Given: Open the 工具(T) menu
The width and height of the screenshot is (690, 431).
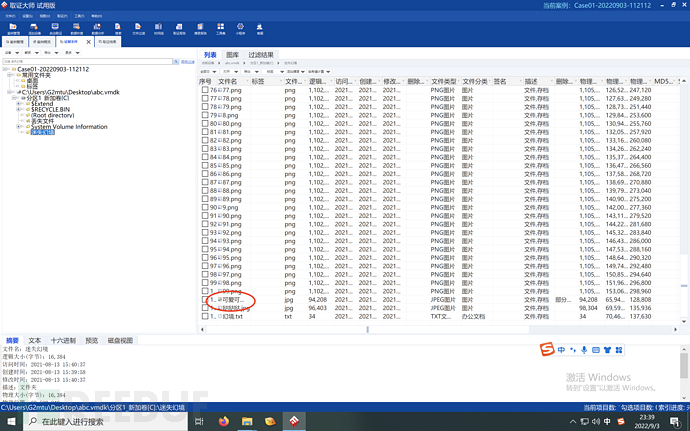Looking at the screenshot, I should tap(79, 16).
